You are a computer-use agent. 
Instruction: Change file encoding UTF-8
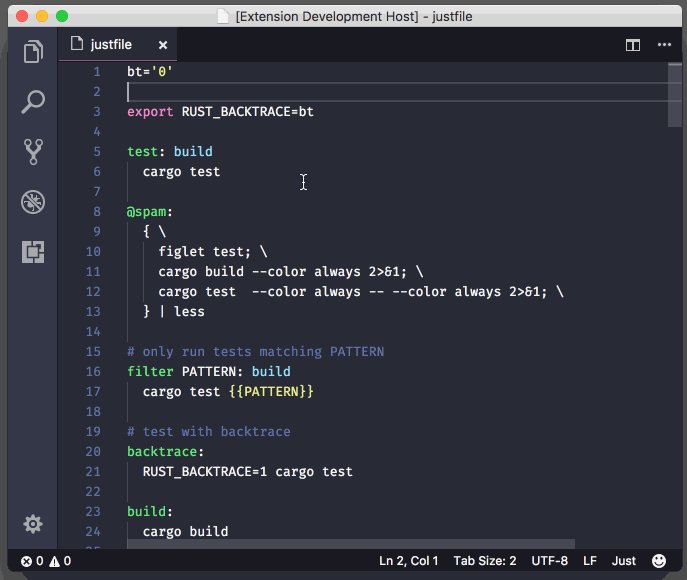549,561
